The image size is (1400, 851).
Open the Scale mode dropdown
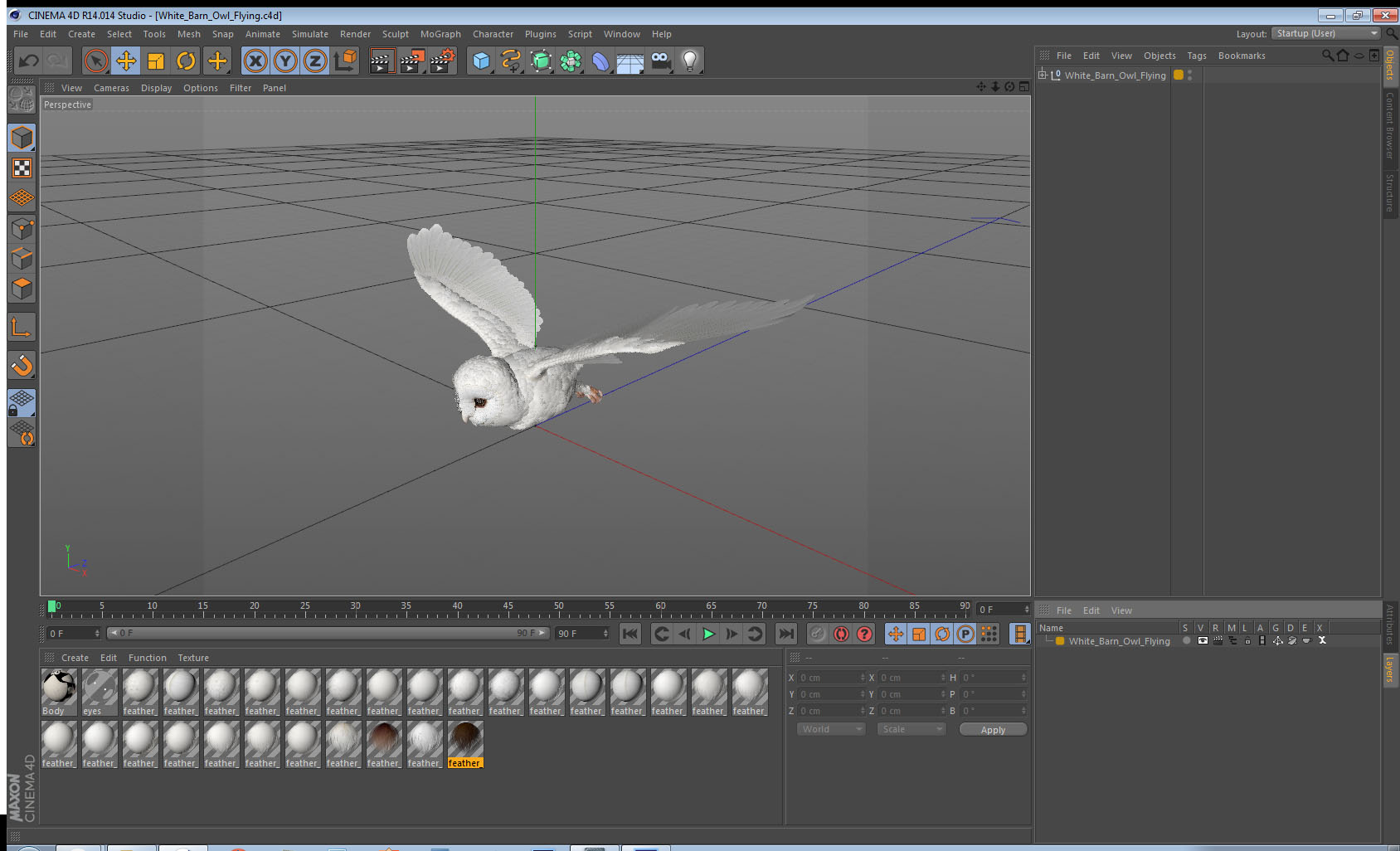[911, 729]
